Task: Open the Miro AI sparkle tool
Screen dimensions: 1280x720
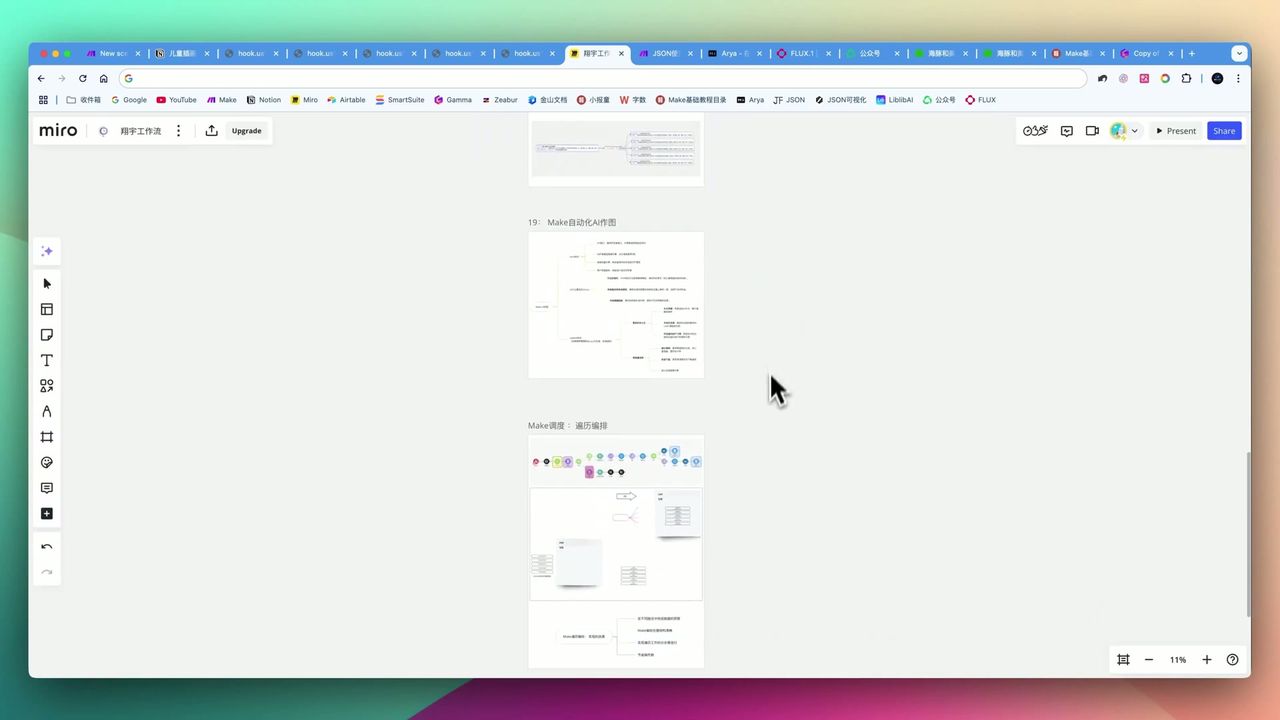Action: pyautogui.click(x=46, y=251)
